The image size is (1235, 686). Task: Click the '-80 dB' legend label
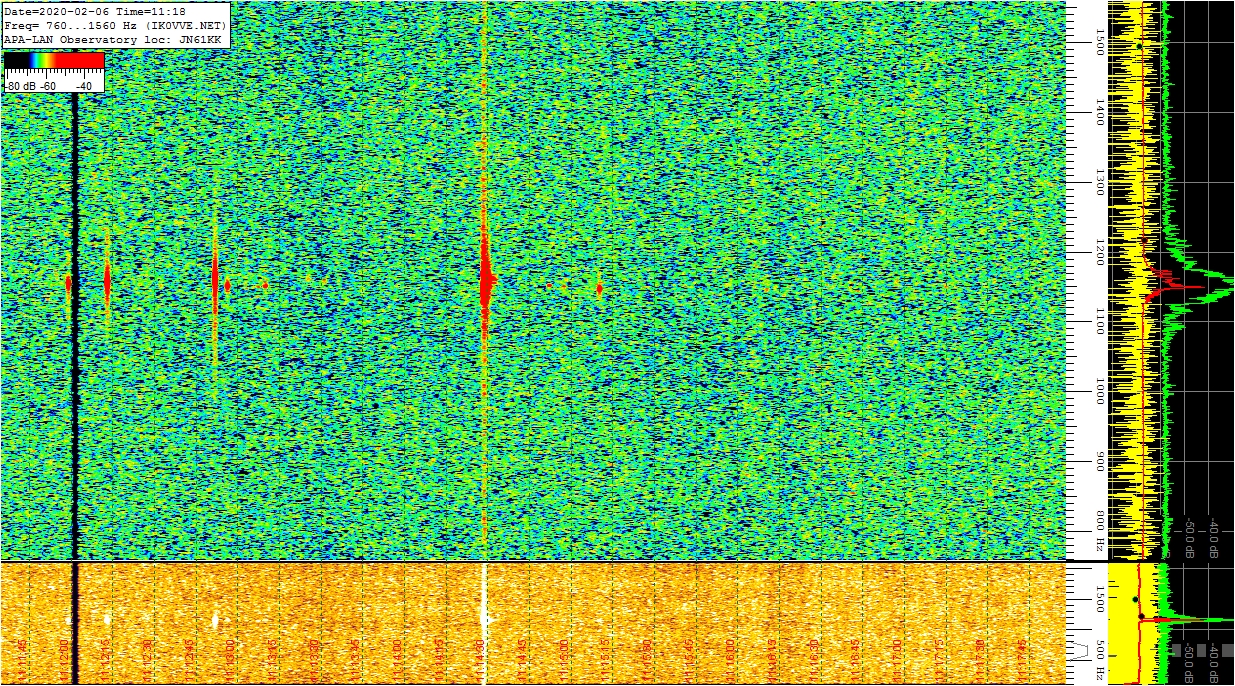22,86
